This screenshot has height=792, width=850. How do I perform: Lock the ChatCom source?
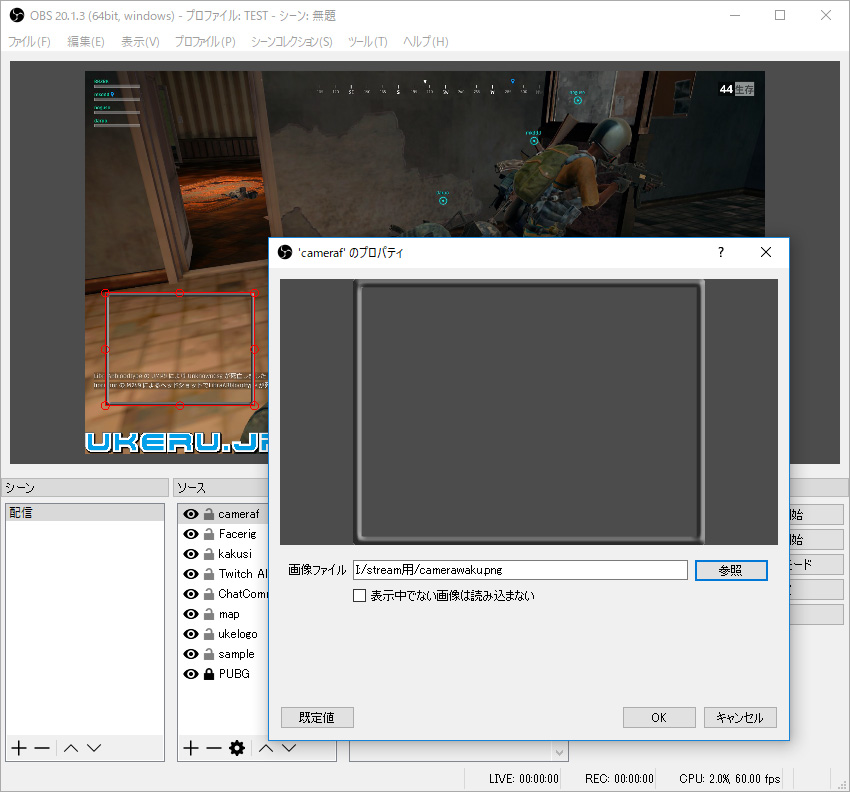pos(209,594)
